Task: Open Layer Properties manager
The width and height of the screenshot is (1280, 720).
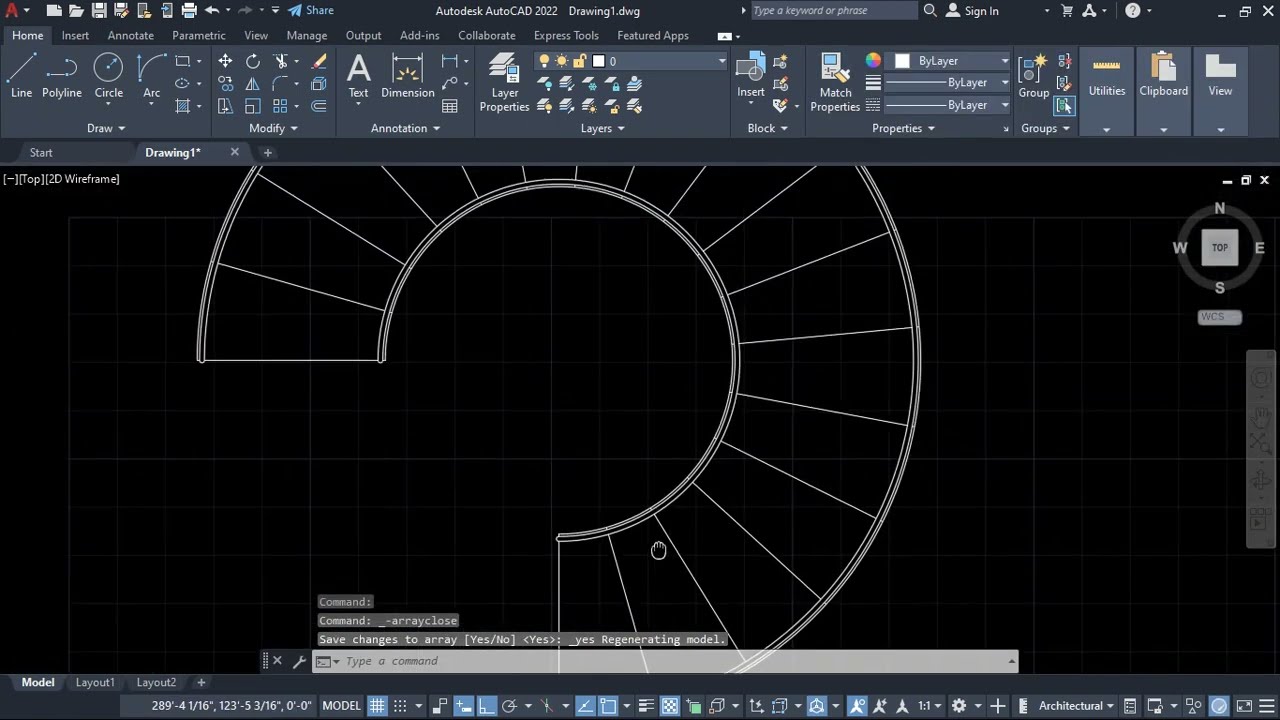Action: click(x=504, y=83)
